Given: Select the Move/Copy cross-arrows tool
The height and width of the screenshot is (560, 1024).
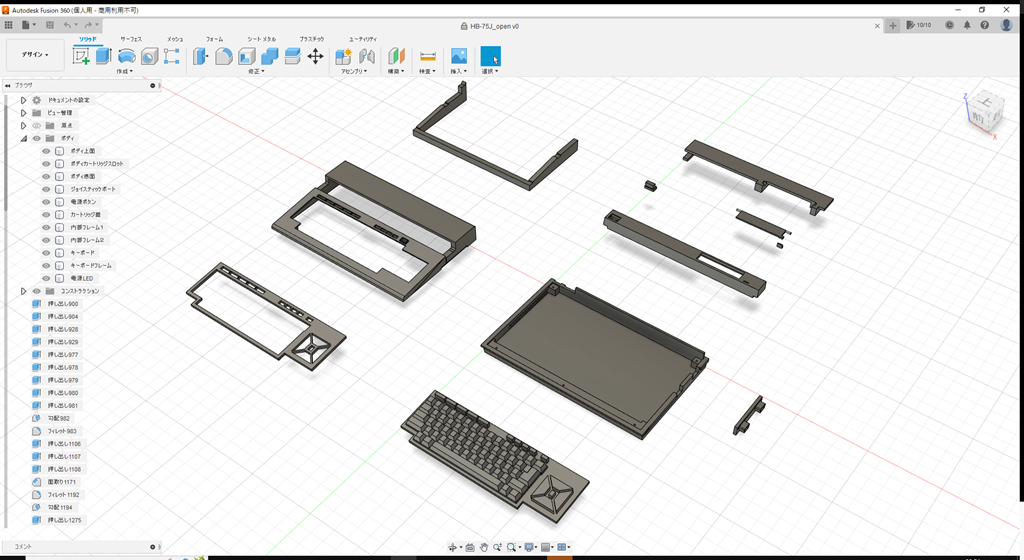Looking at the screenshot, I should tap(315, 56).
